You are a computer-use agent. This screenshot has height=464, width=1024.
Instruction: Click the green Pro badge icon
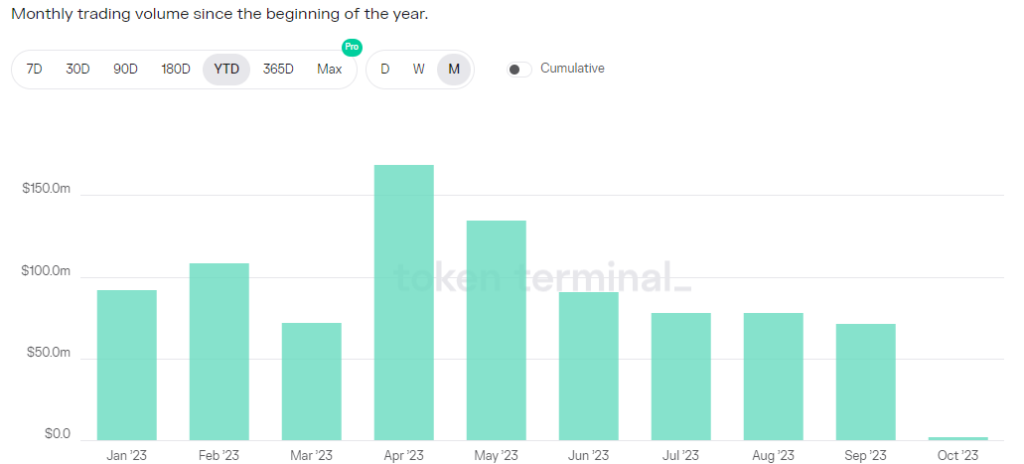(351, 47)
